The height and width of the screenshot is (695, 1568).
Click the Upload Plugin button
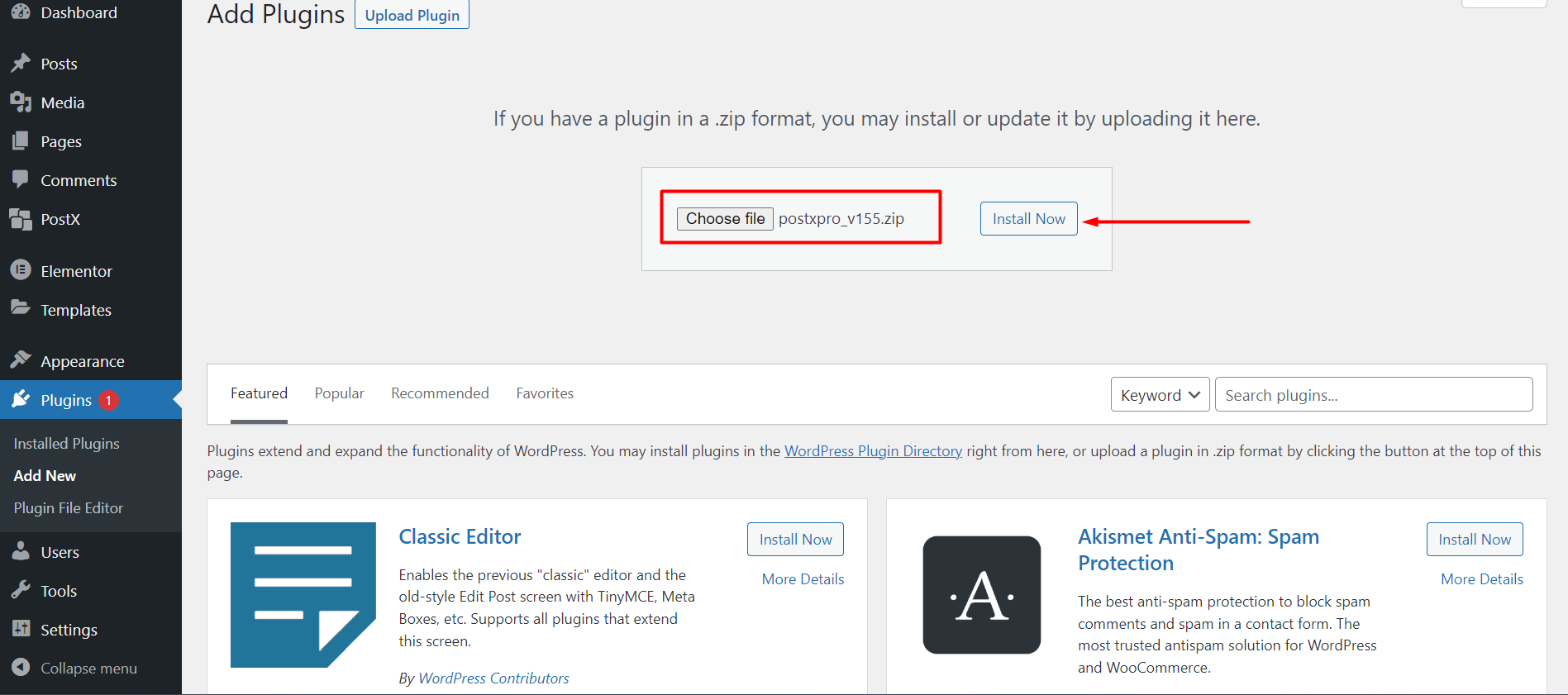click(412, 15)
